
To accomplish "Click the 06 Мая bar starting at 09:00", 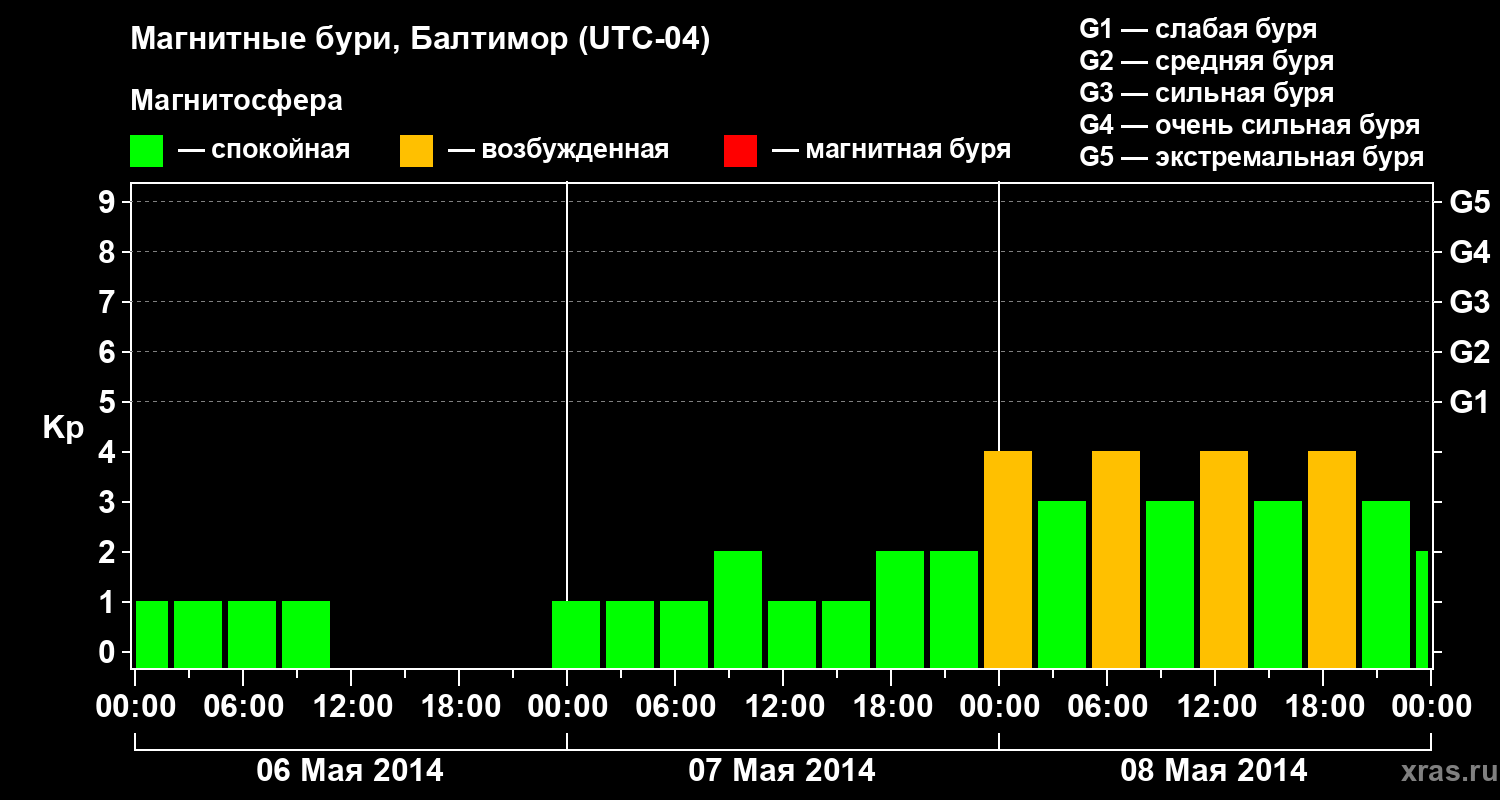I will (306, 634).
